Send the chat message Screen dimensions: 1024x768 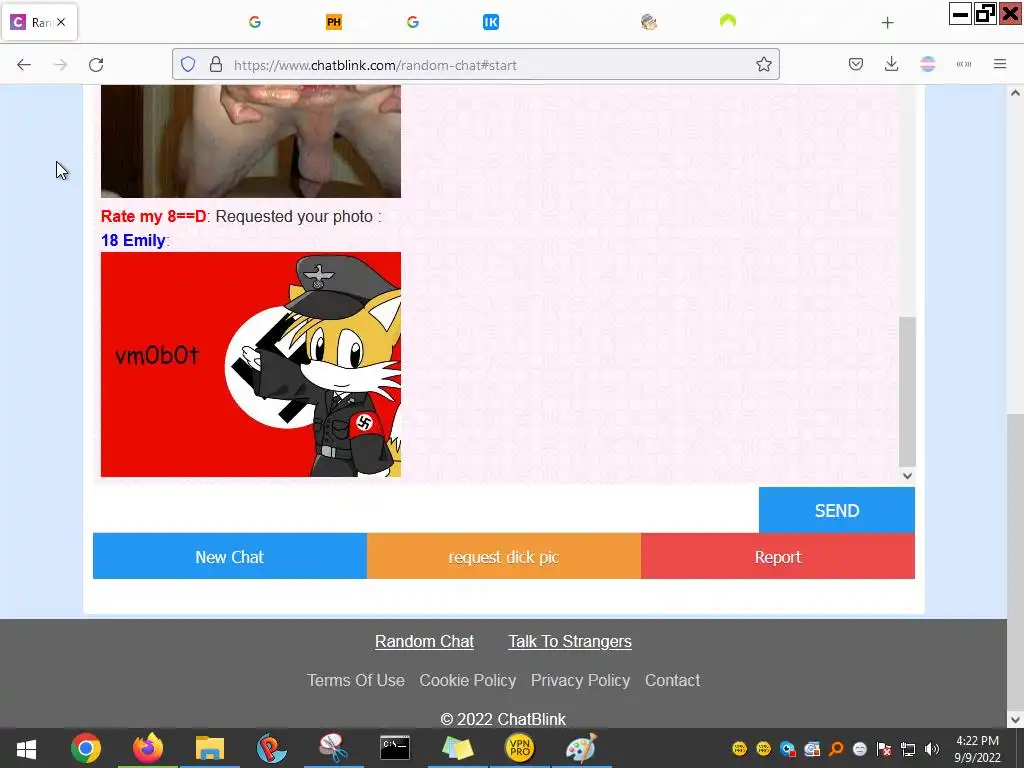point(837,510)
